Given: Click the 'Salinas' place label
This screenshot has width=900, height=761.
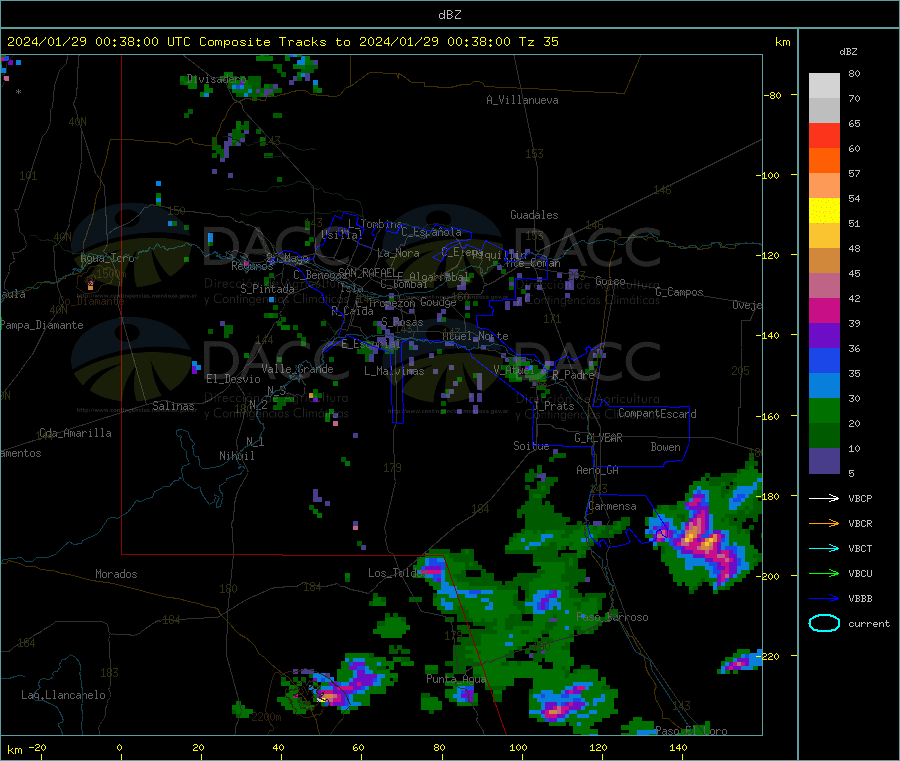Looking at the screenshot, I should point(173,406).
